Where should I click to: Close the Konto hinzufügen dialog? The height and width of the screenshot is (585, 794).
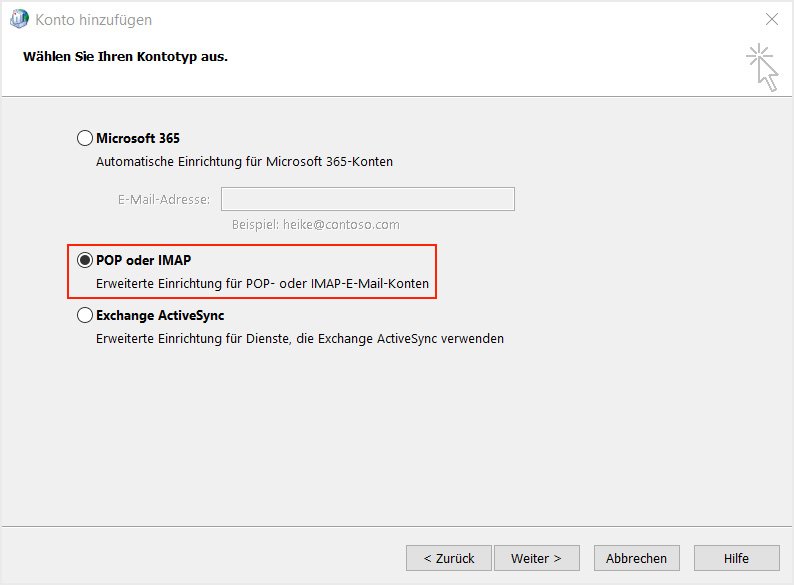pyautogui.click(x=772, y=19)
